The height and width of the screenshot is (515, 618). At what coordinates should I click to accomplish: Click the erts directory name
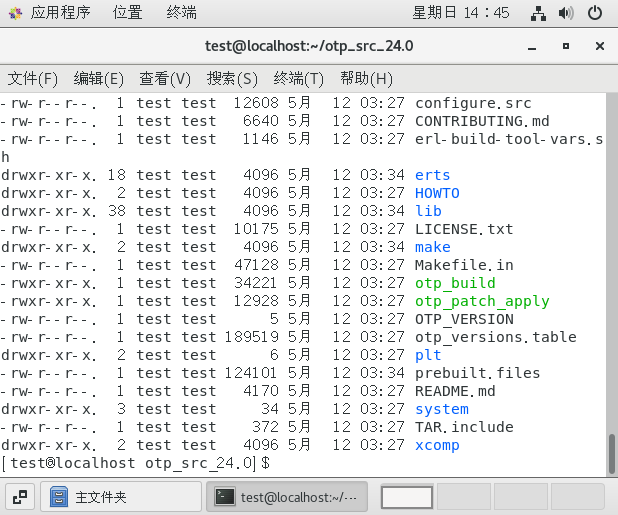[432, 175]
